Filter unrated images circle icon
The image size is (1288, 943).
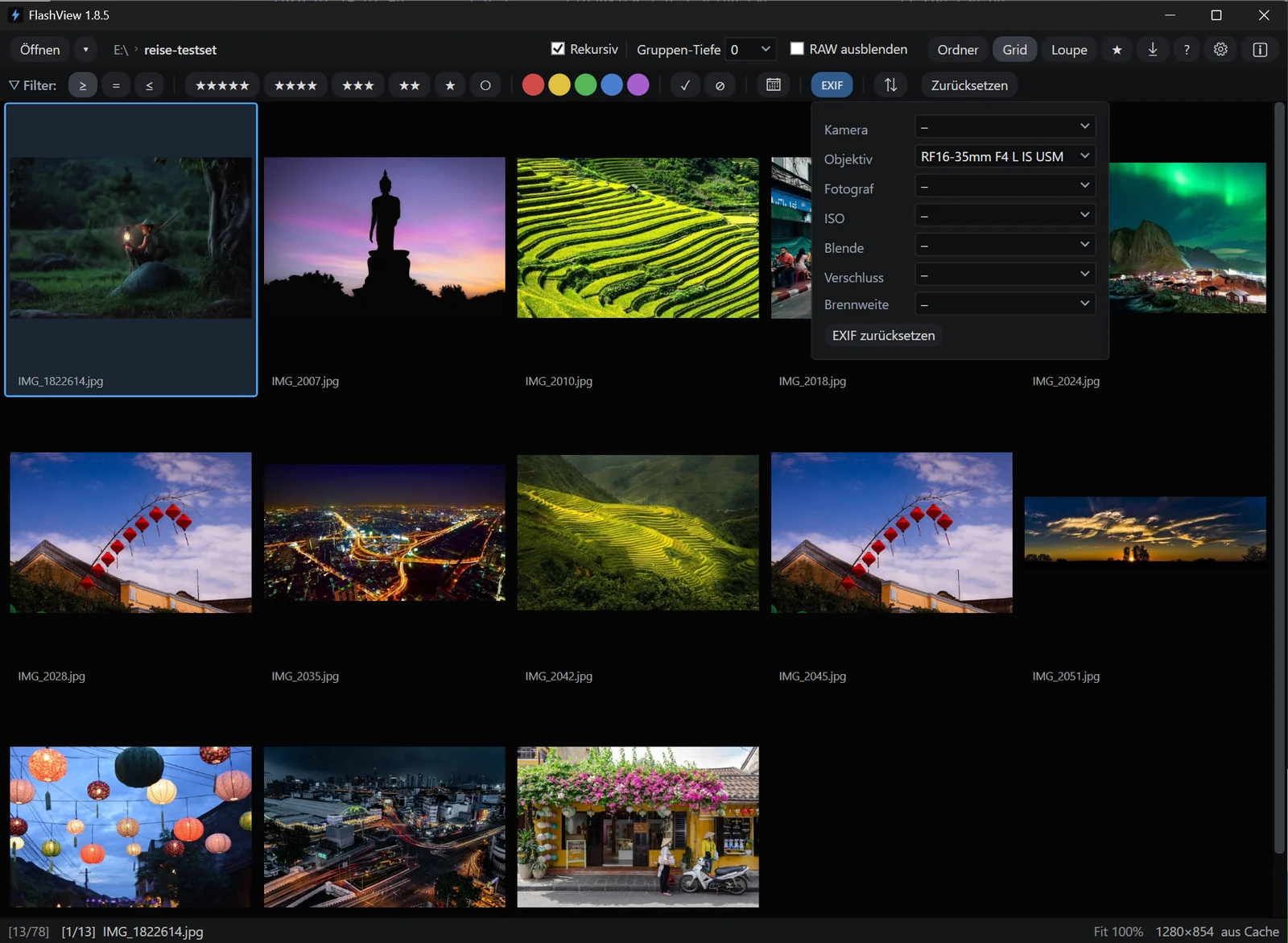pyautogui.click(x=485, y=85)
